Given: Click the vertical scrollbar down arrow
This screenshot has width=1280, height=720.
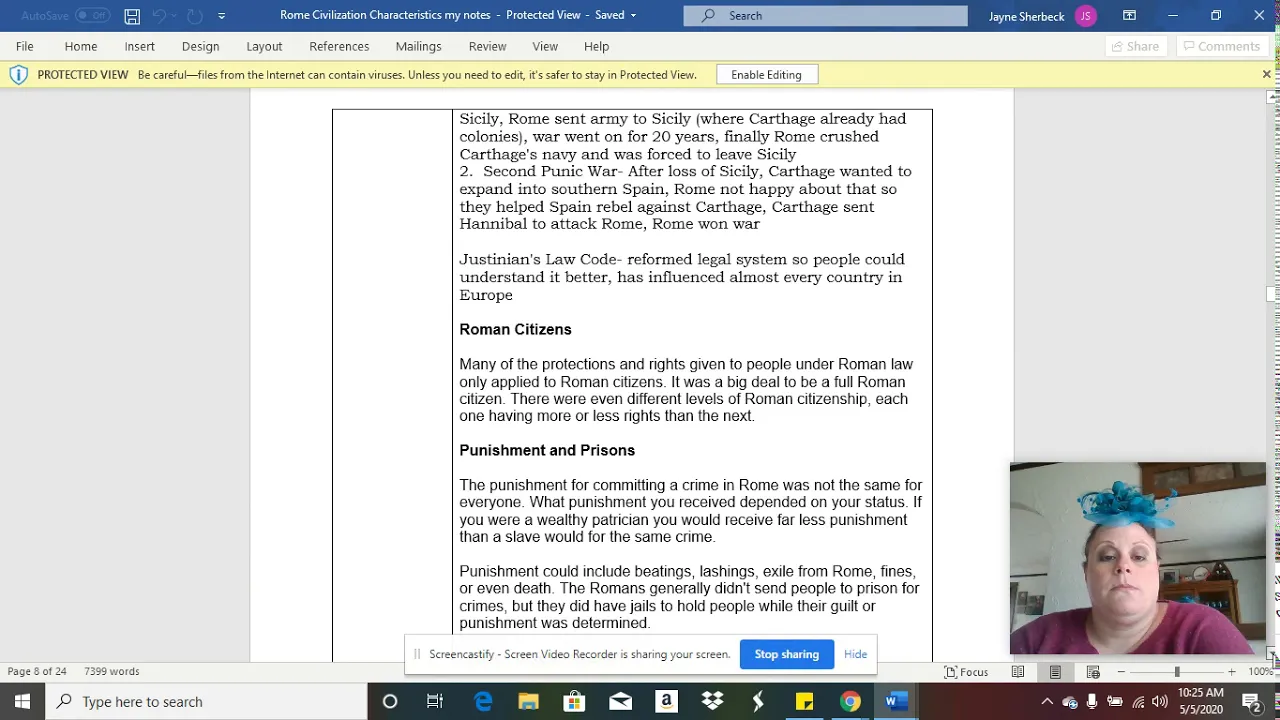Looking at the screenshot, I should tap(1272, 654).
